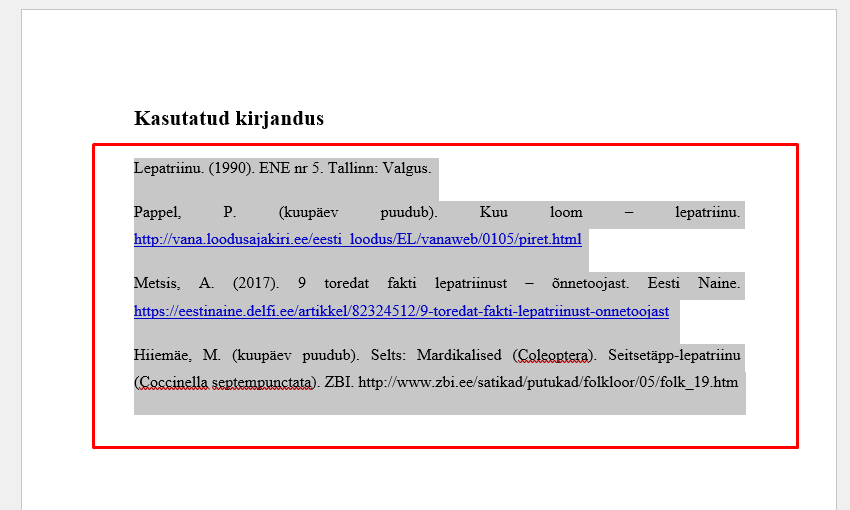The height and width of the screenshot is (510, 850).
Task: Open the eestinaine.delfi.ee article hyperlink
Action: pyautogui.click(x=401, y=311)
